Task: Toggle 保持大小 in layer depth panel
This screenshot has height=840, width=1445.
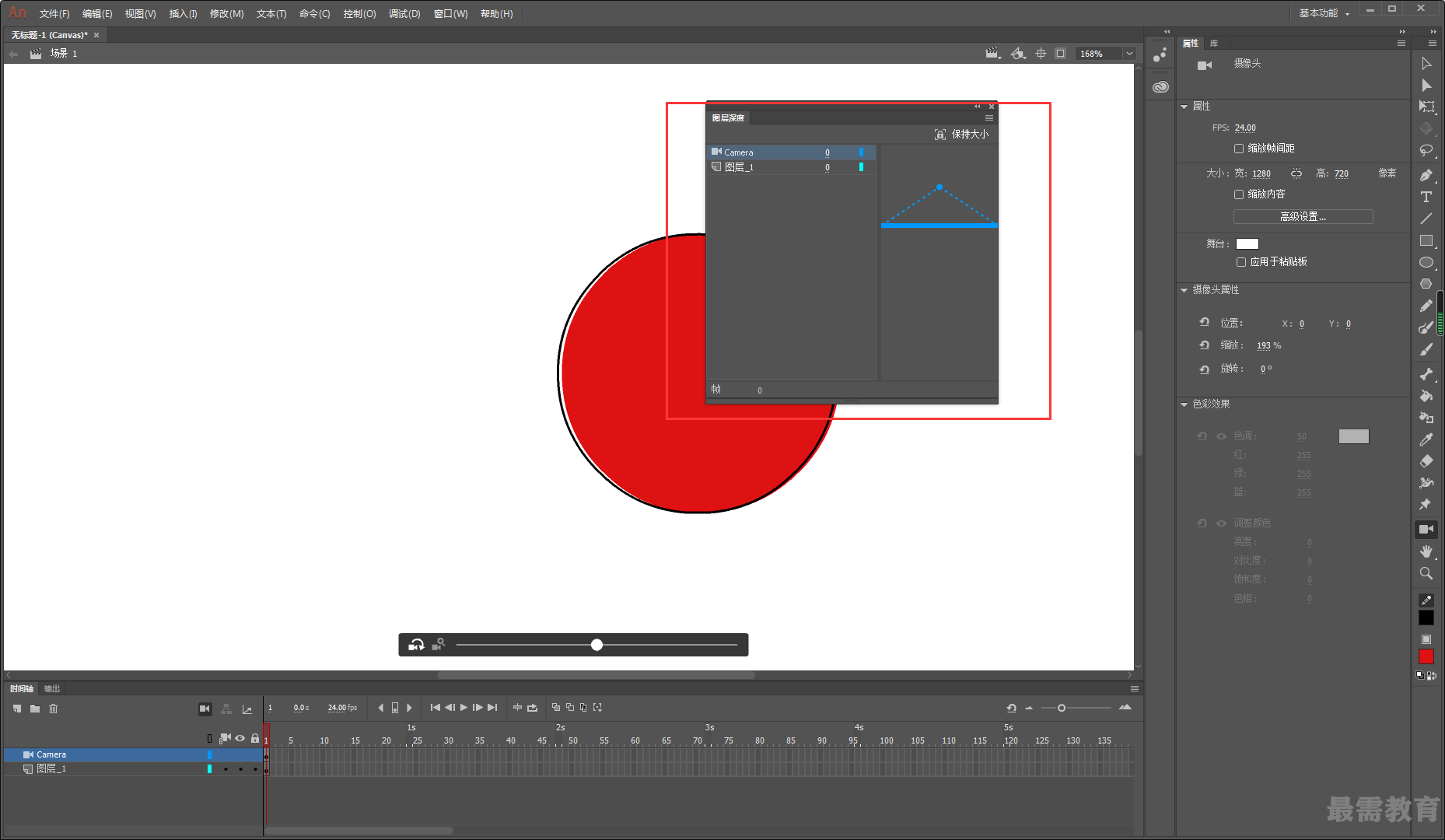Action: [x=961, y=135]
